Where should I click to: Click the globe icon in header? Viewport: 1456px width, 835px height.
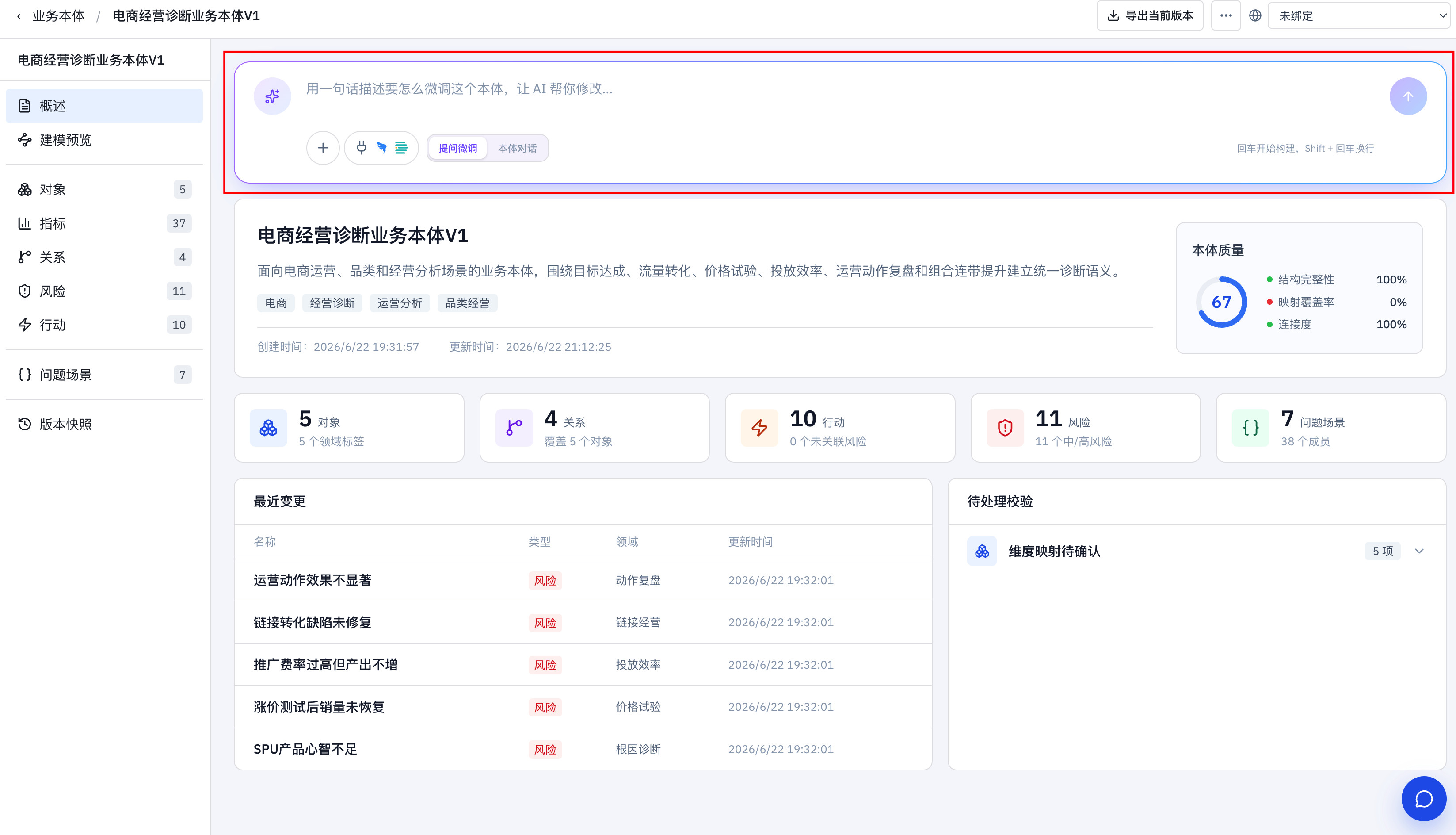(x=1255, y=15)
